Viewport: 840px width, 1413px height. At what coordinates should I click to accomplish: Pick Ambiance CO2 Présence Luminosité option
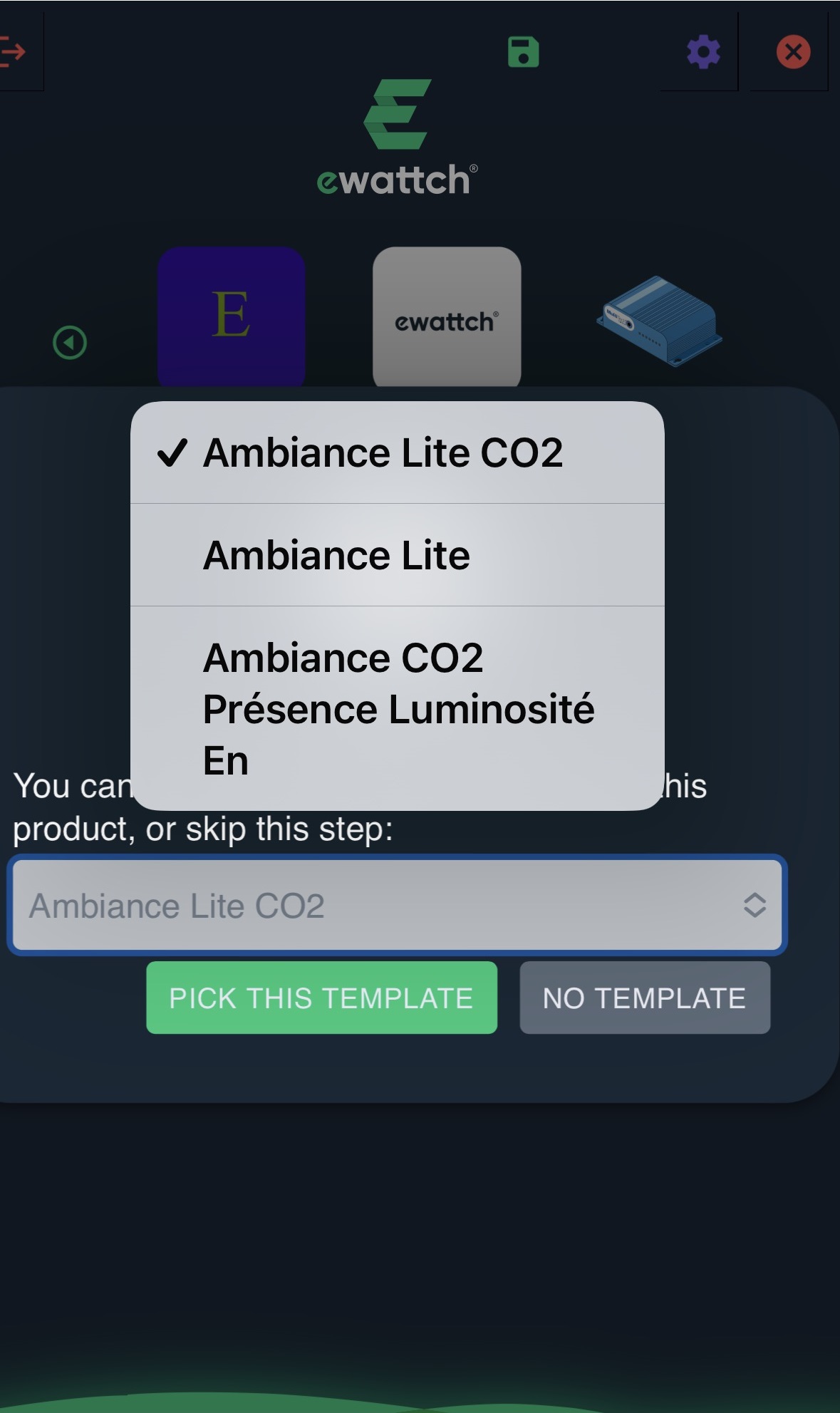click(x=398, y=708)
